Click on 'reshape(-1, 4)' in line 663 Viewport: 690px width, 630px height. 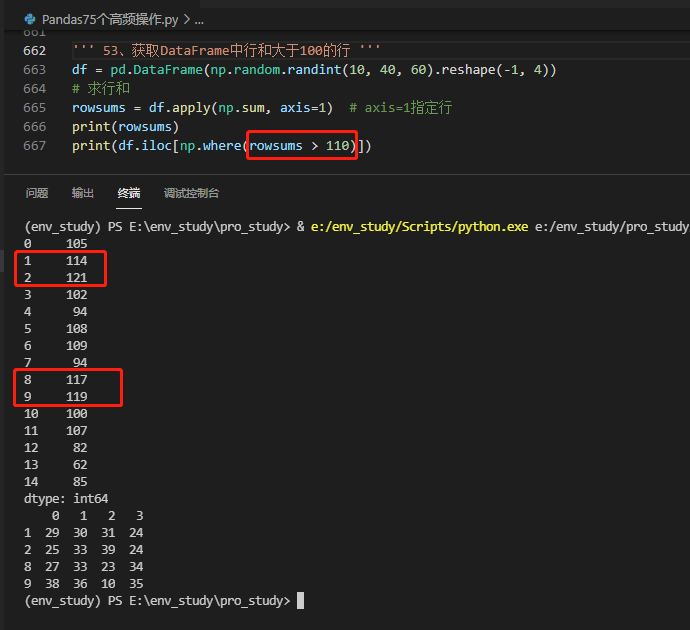[494, 70]
